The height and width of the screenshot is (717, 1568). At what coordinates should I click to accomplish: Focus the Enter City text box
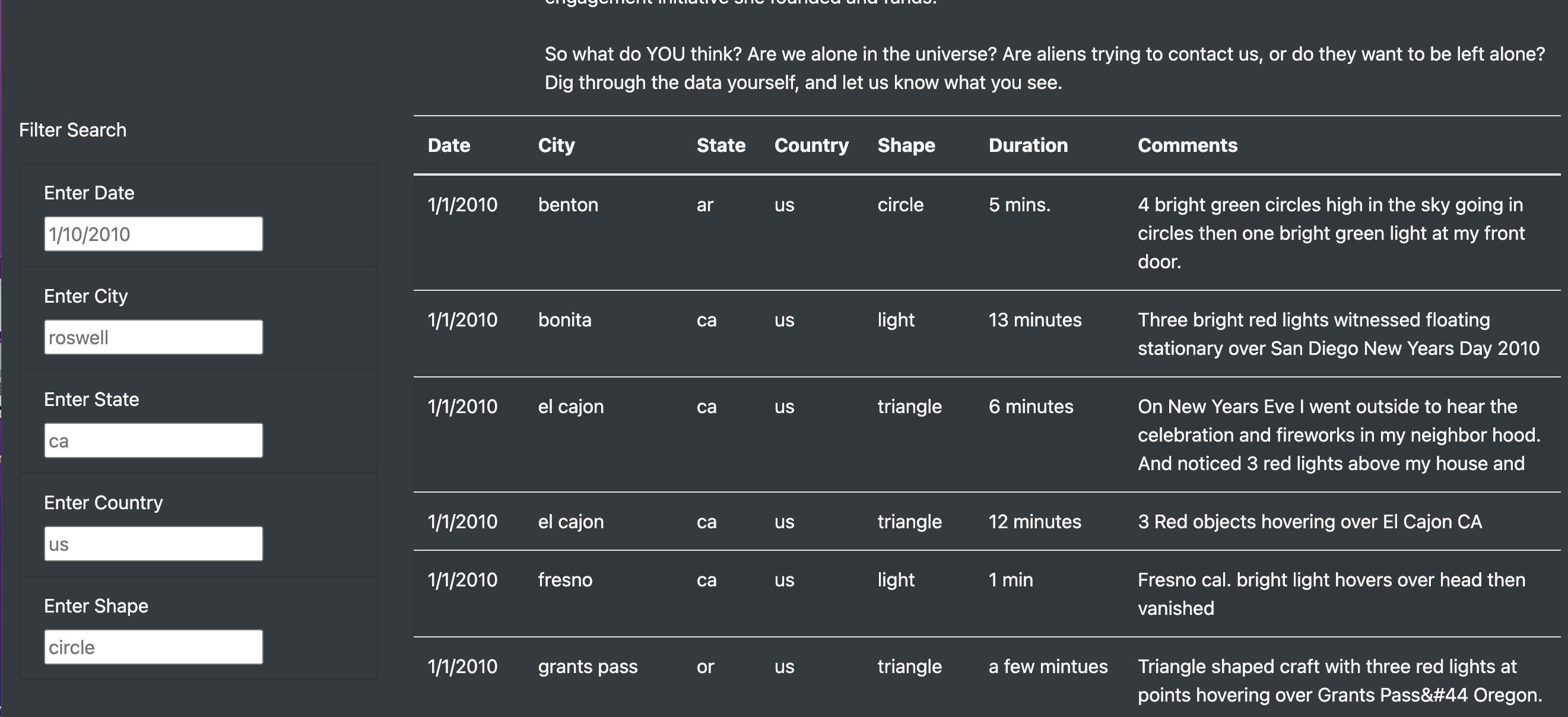[x=153, y=337]
